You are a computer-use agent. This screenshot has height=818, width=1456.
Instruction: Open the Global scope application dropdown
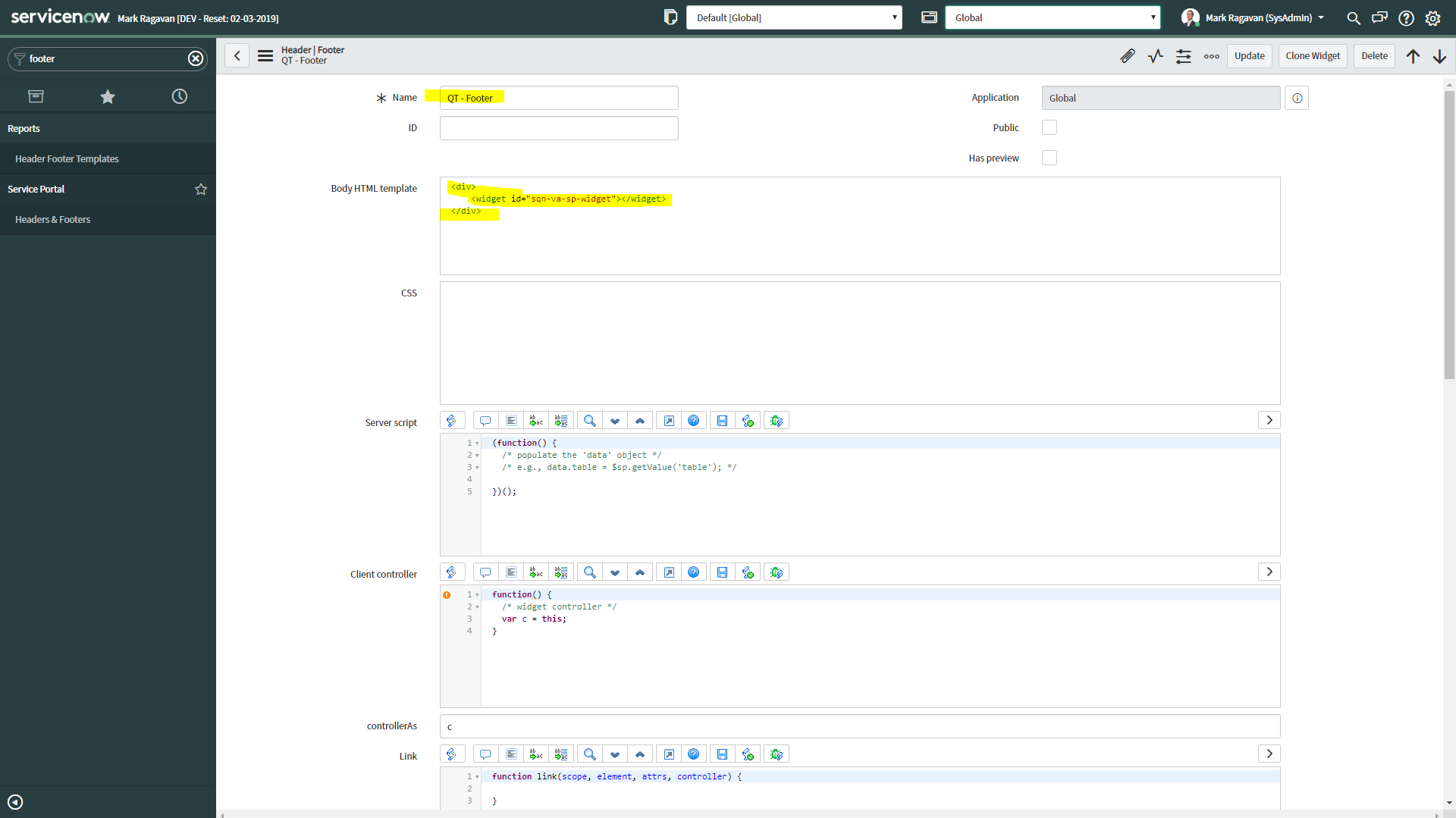(x=1053, y=17)
